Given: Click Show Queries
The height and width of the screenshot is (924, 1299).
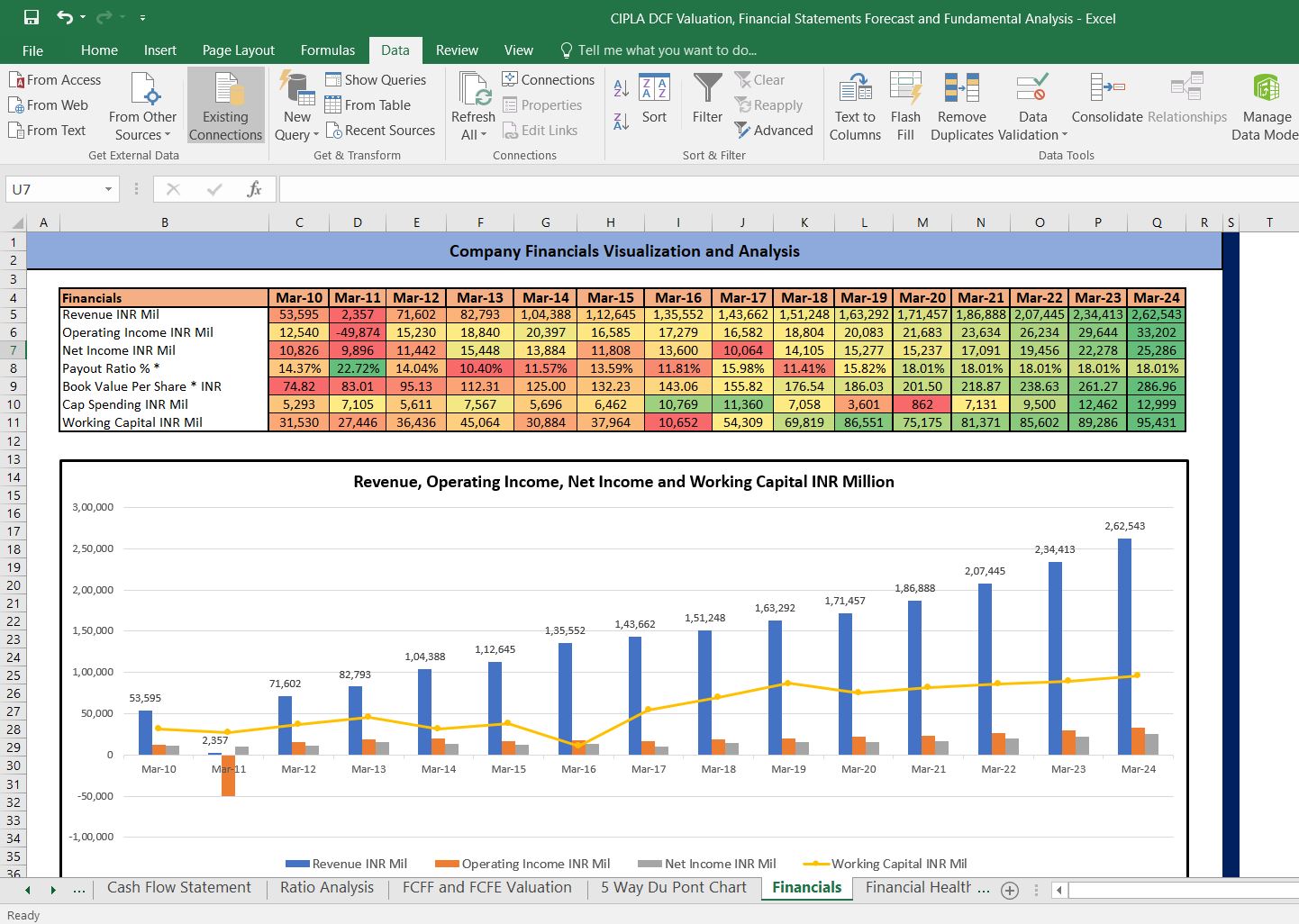Looking at the screenshot, I should click(x=376, y=80).
